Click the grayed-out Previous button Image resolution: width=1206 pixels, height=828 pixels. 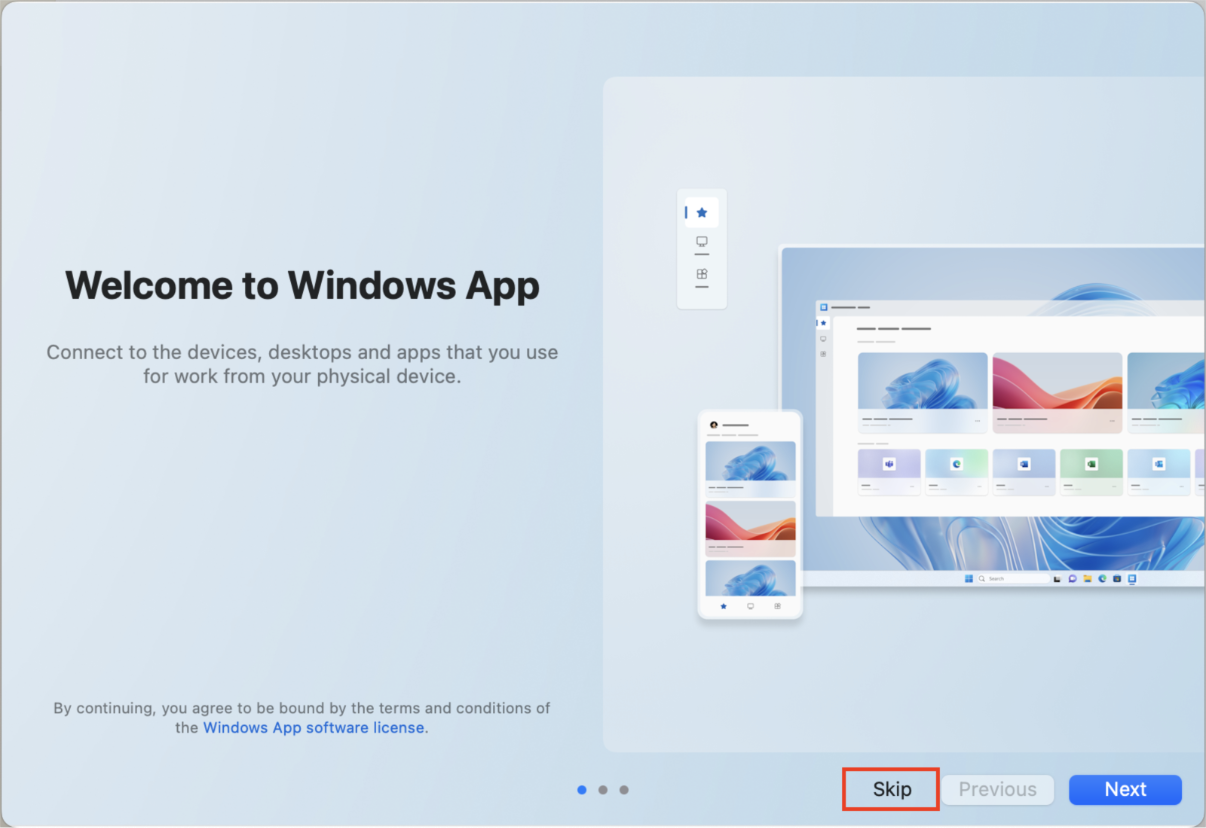coord(997,789)
